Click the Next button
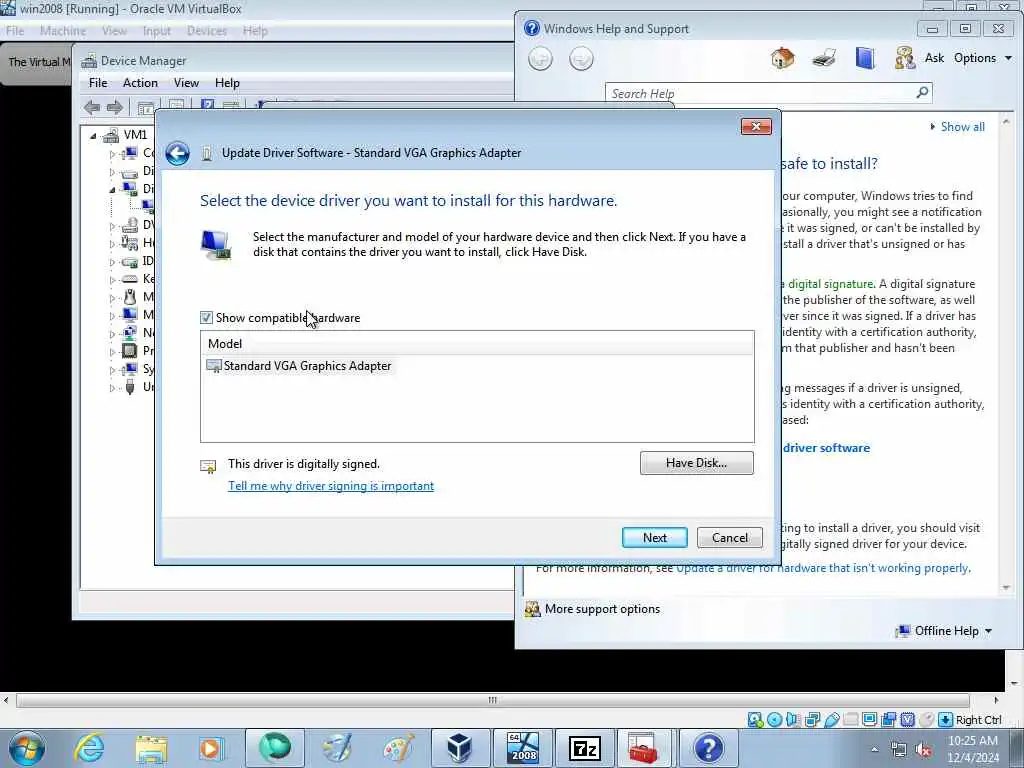Image resolution: width=1024 pixels, height=768 pixels. click(654, 537)
